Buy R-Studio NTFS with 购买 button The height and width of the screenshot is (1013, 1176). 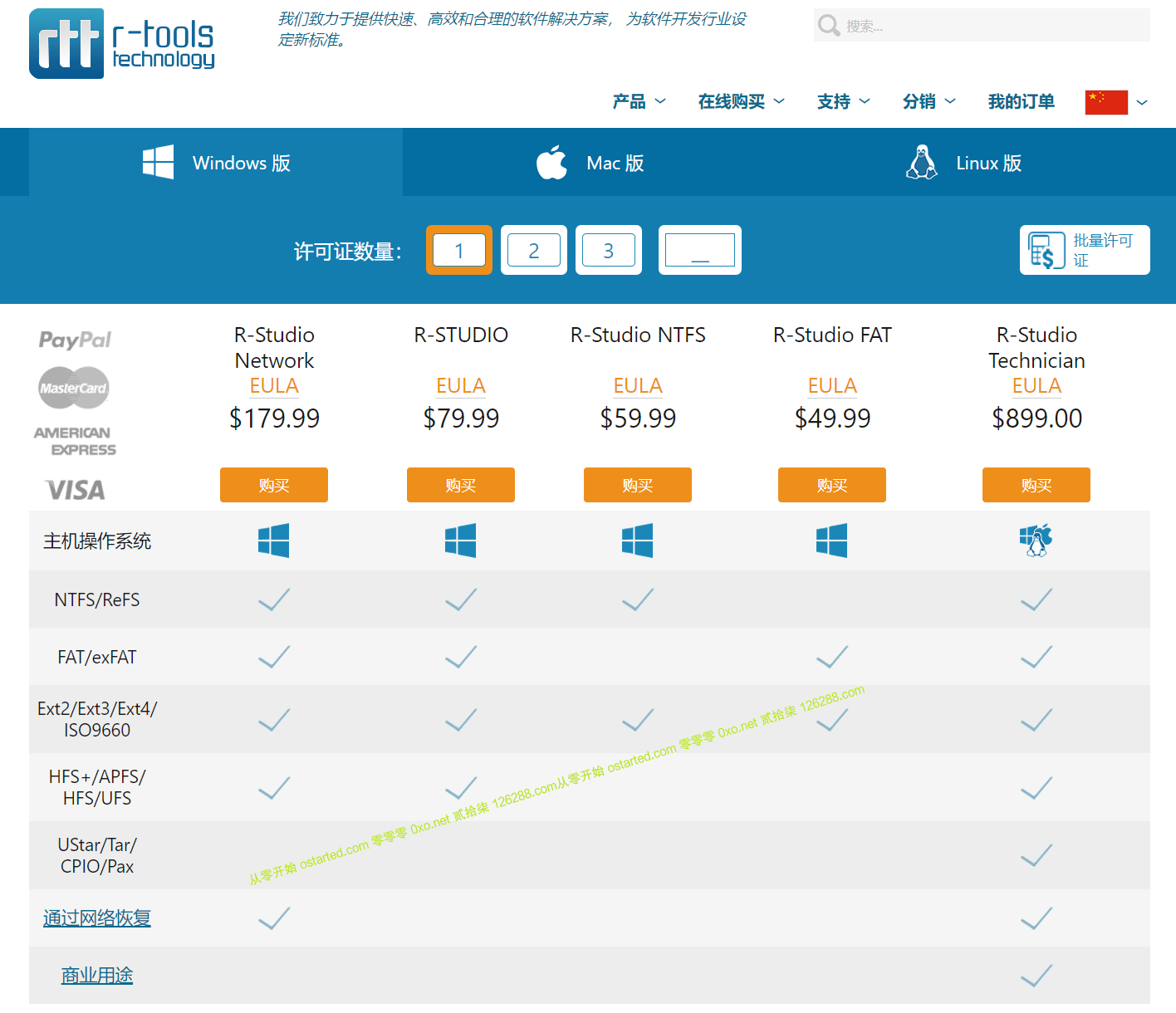pyautogui.click(x=638, y=485)
